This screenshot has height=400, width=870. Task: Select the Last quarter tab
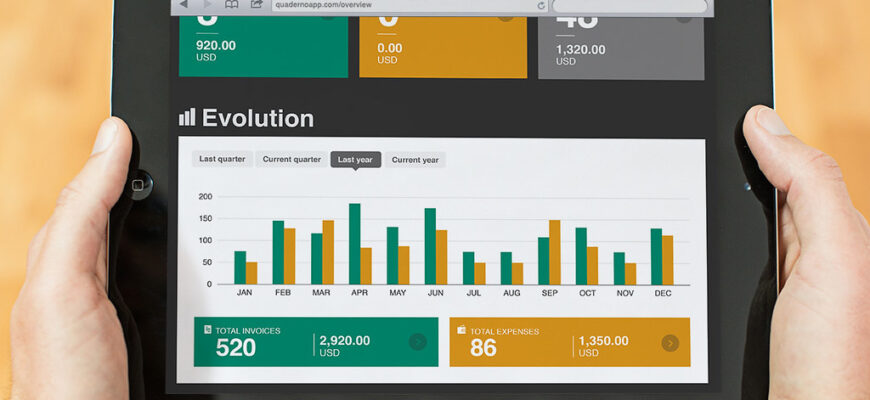tap(222, 159)
